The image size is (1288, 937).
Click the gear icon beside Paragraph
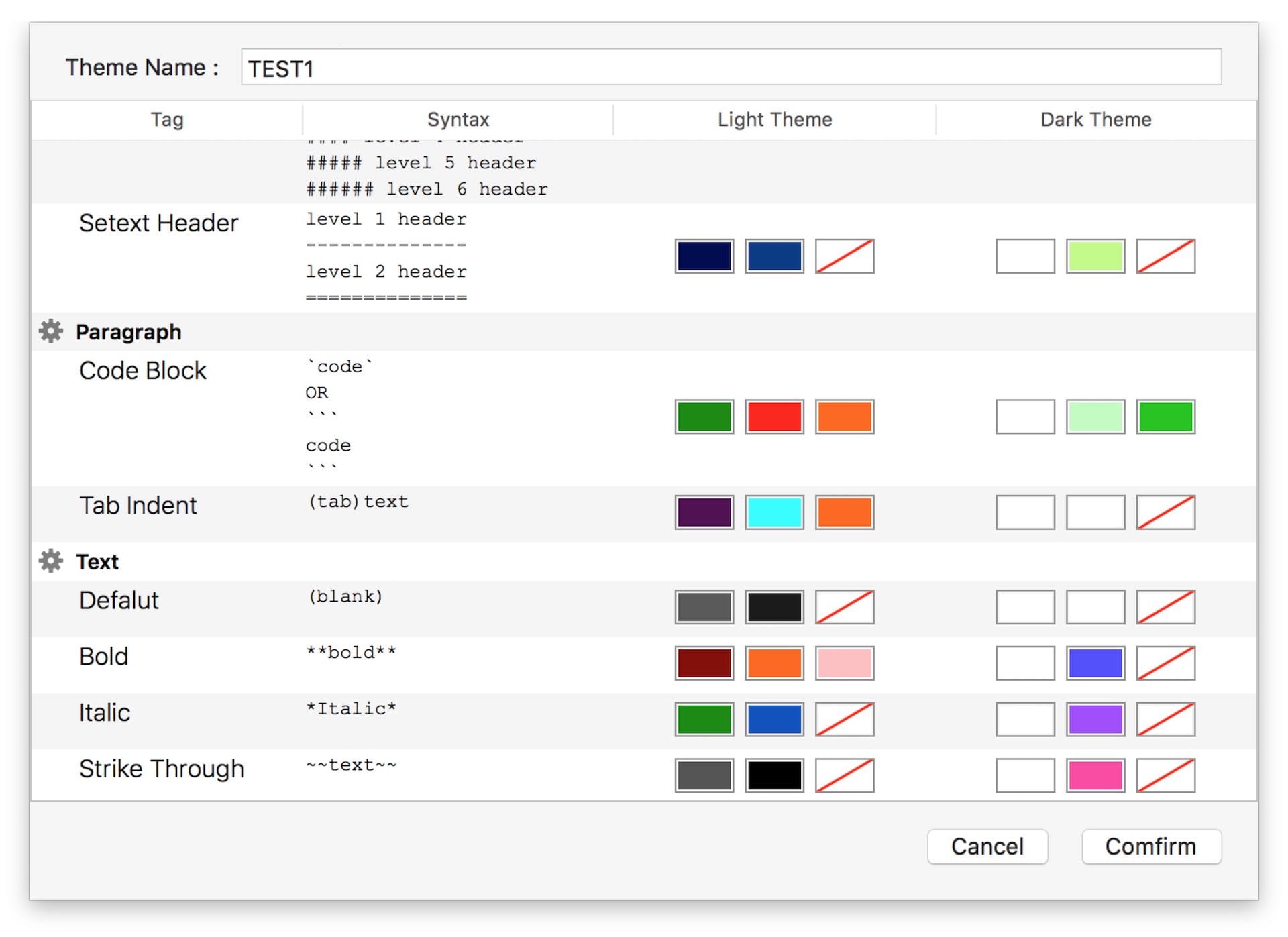51,331
